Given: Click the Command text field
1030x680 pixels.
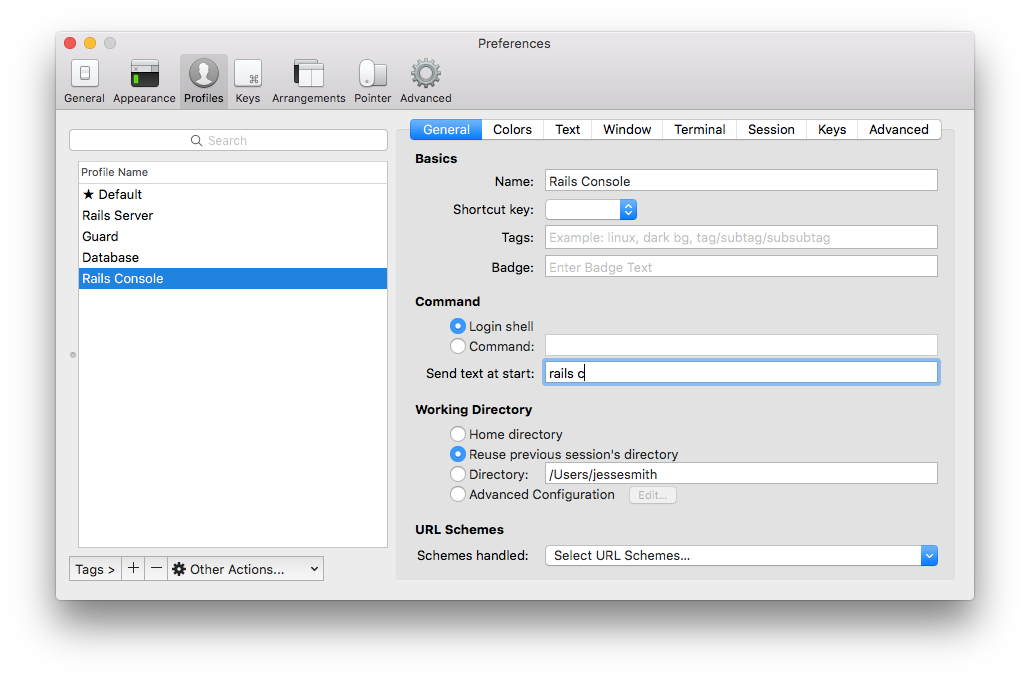Looking at the screenshot, I should pyautogui.click(x=741, y=346).
